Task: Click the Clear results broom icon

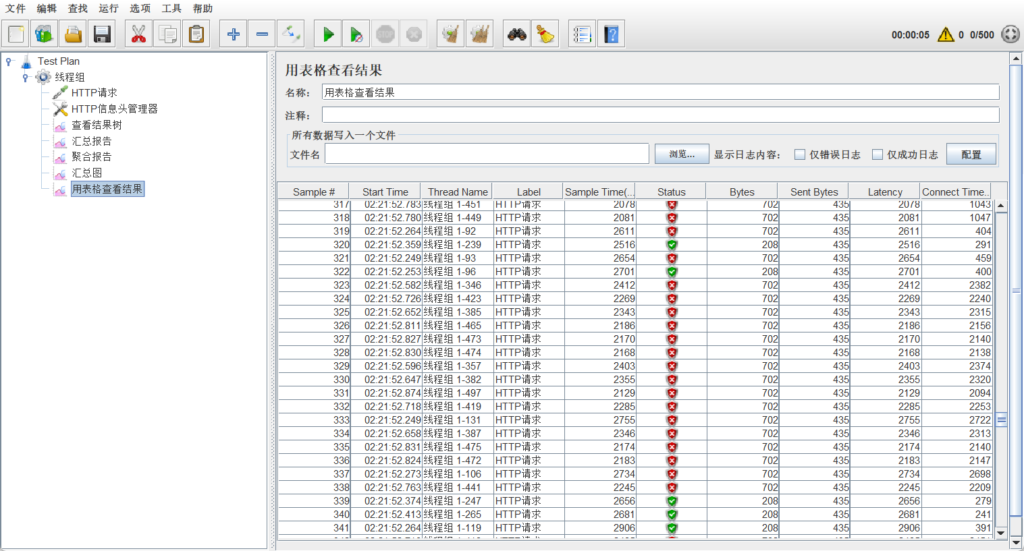Action: pos(451,34)
